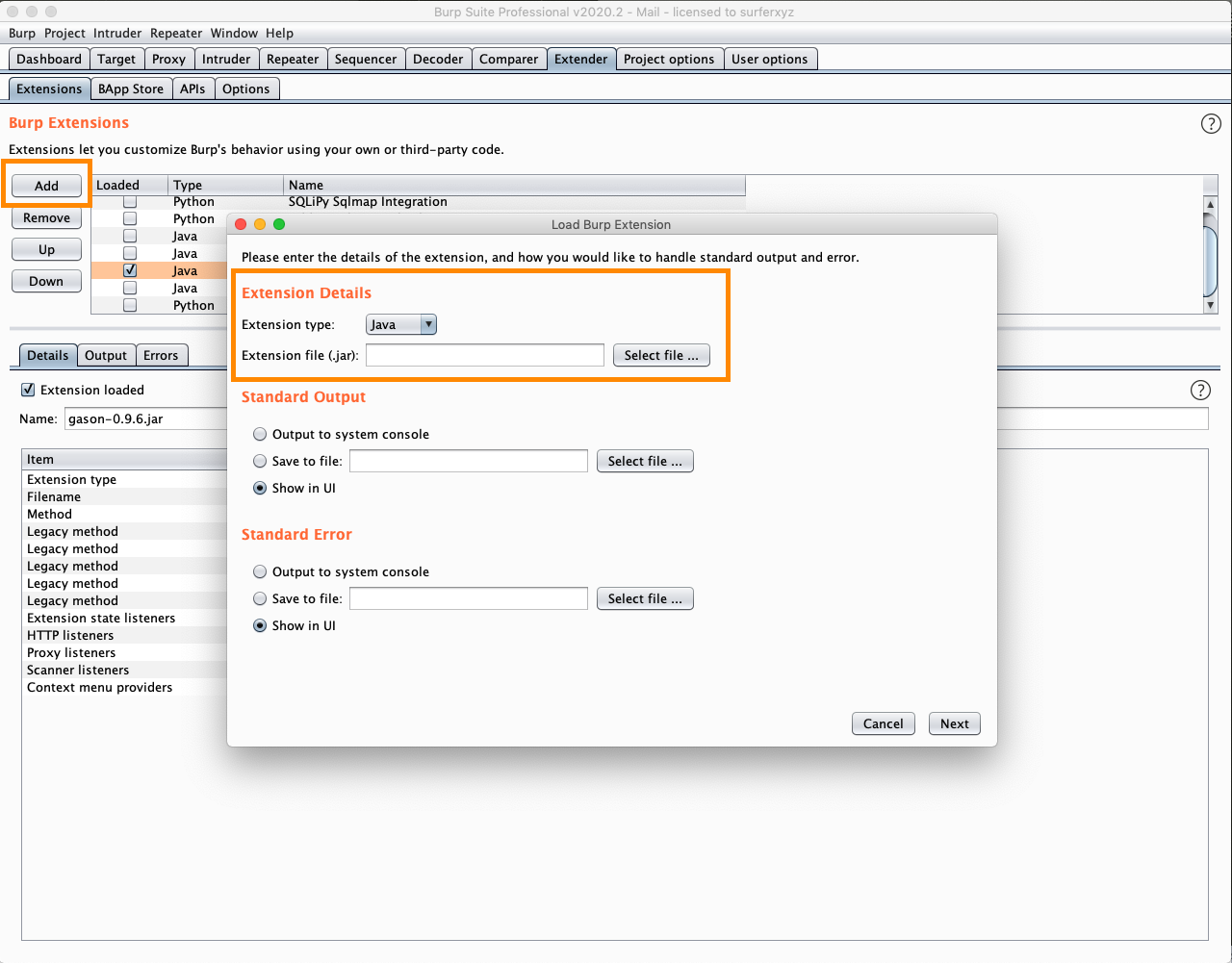1232x963 pixels.
Task: Open the User options tab
Action: [x=770, y=59]
